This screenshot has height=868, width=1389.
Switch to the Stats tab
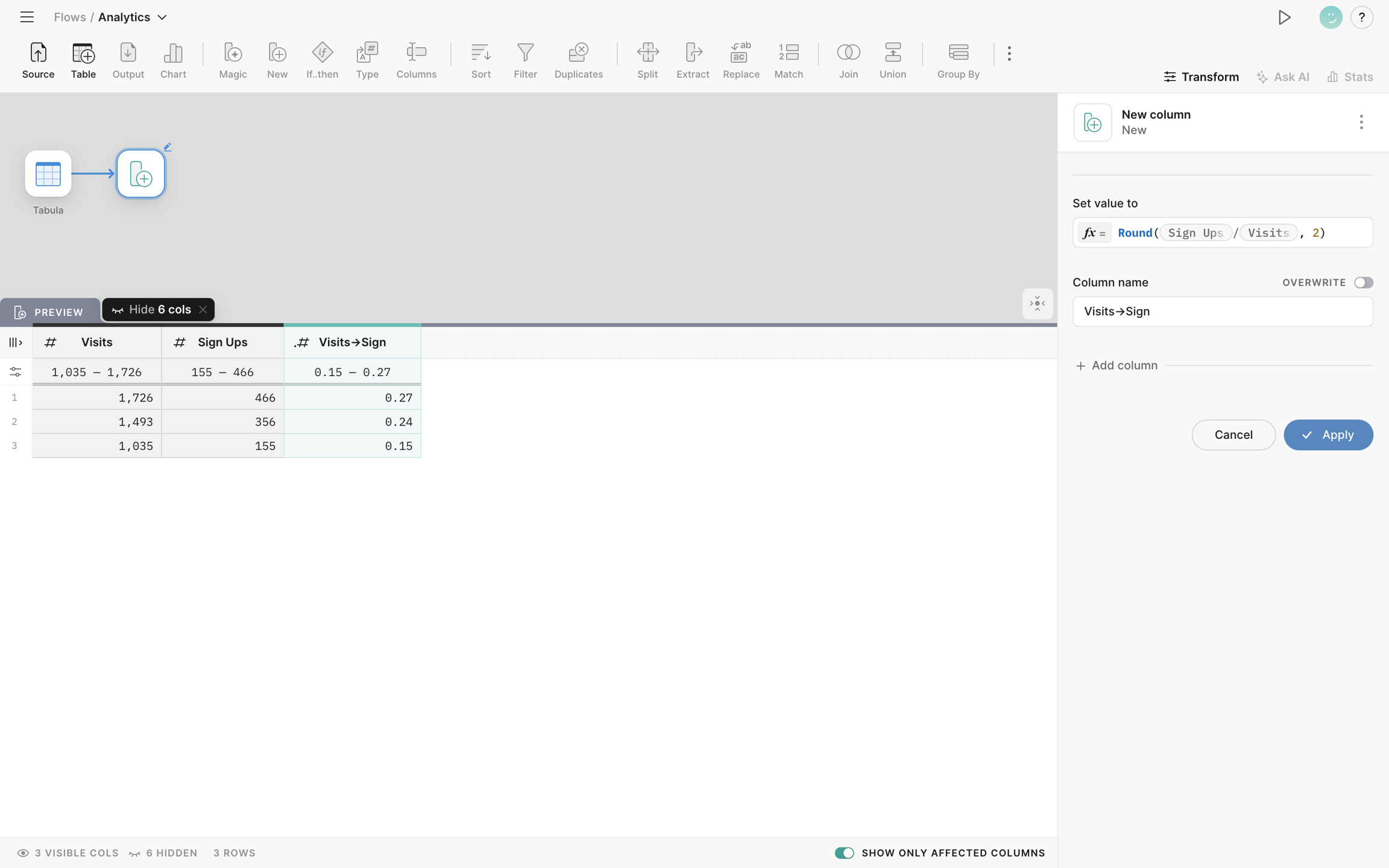1350,77
